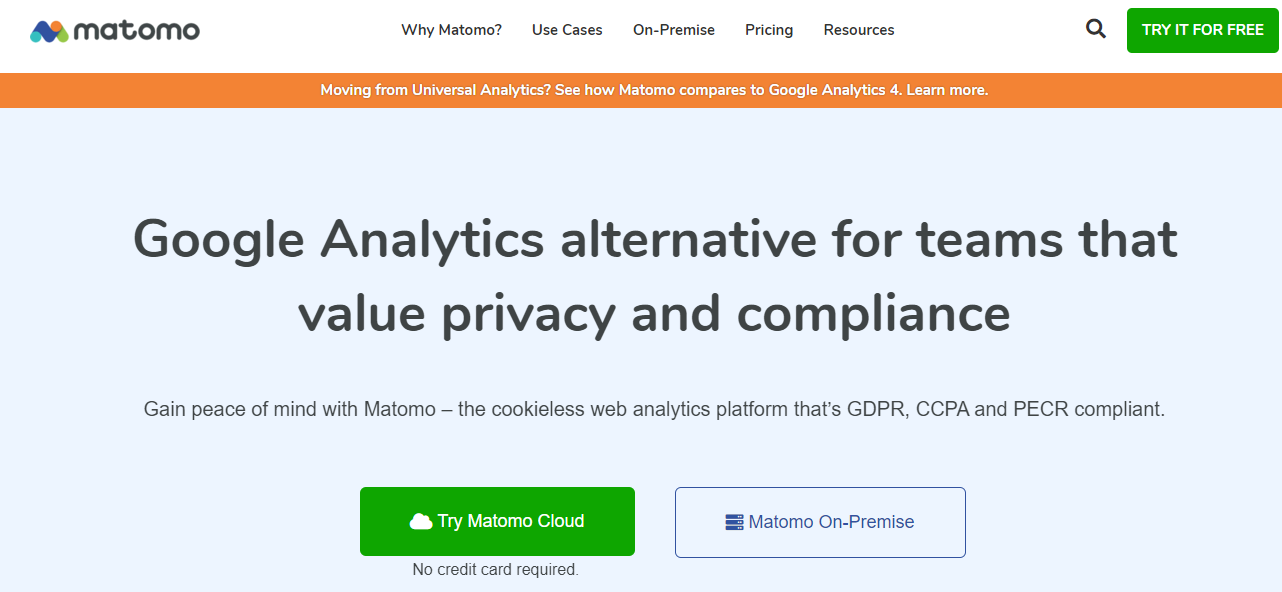
Task: Select On-Premise in the top navigation
Action: 674,30
